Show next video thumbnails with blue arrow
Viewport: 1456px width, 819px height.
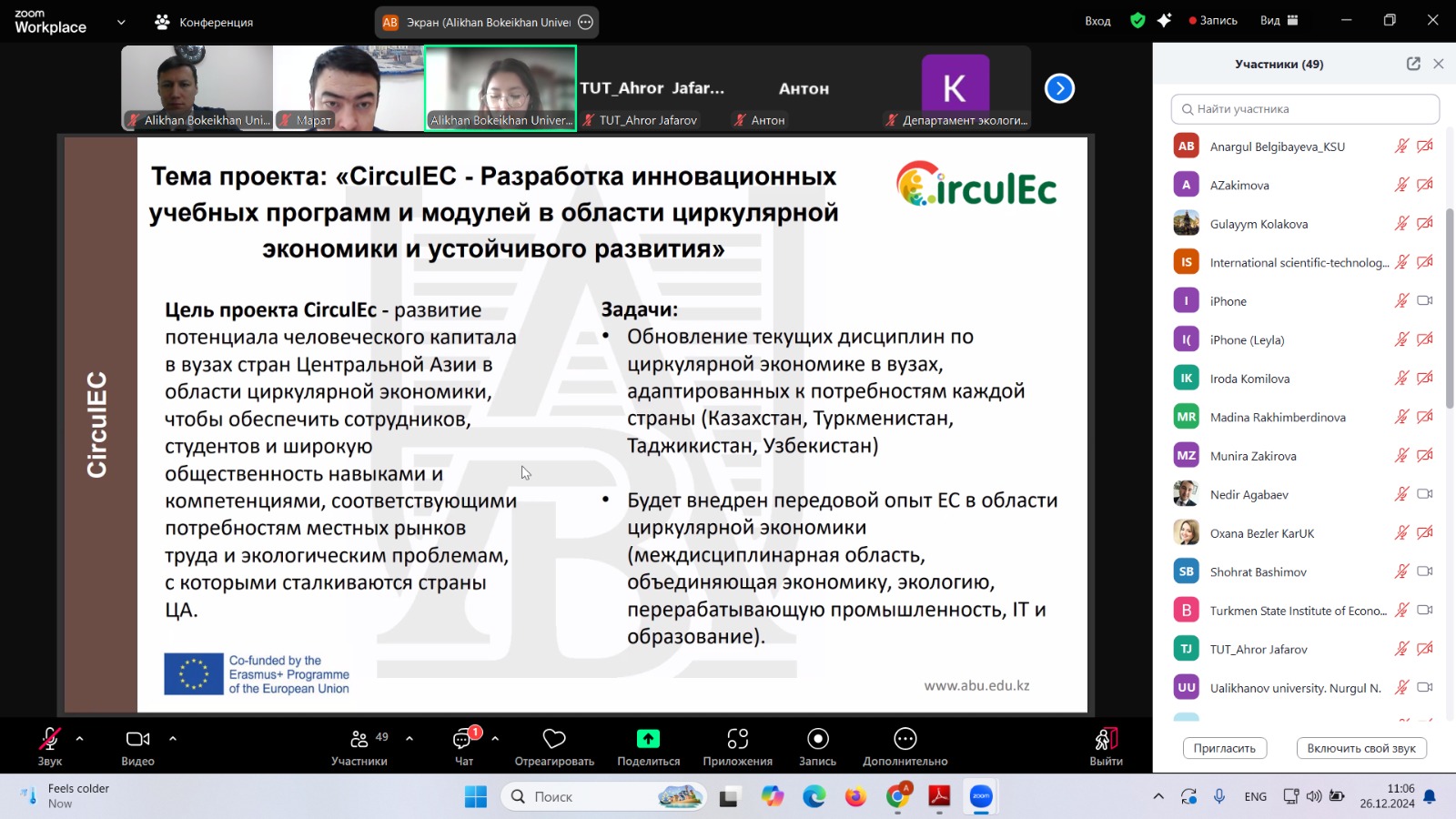[1059, 88]
